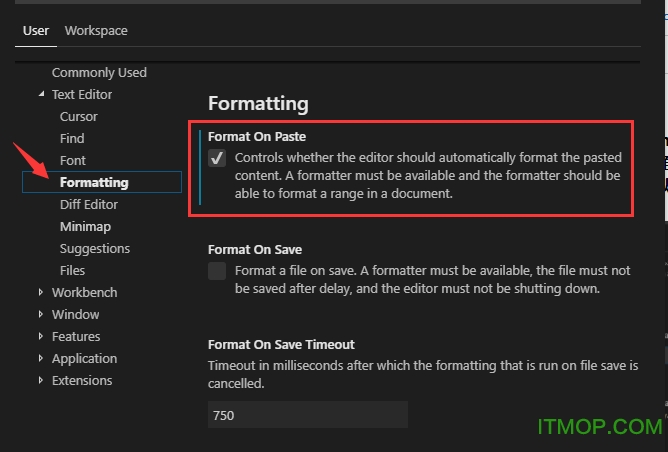Collapse the Text Editor tree arrow
The width and height of the screenshot is (668, 452).
pyautogui.click(x=41, y=95)
